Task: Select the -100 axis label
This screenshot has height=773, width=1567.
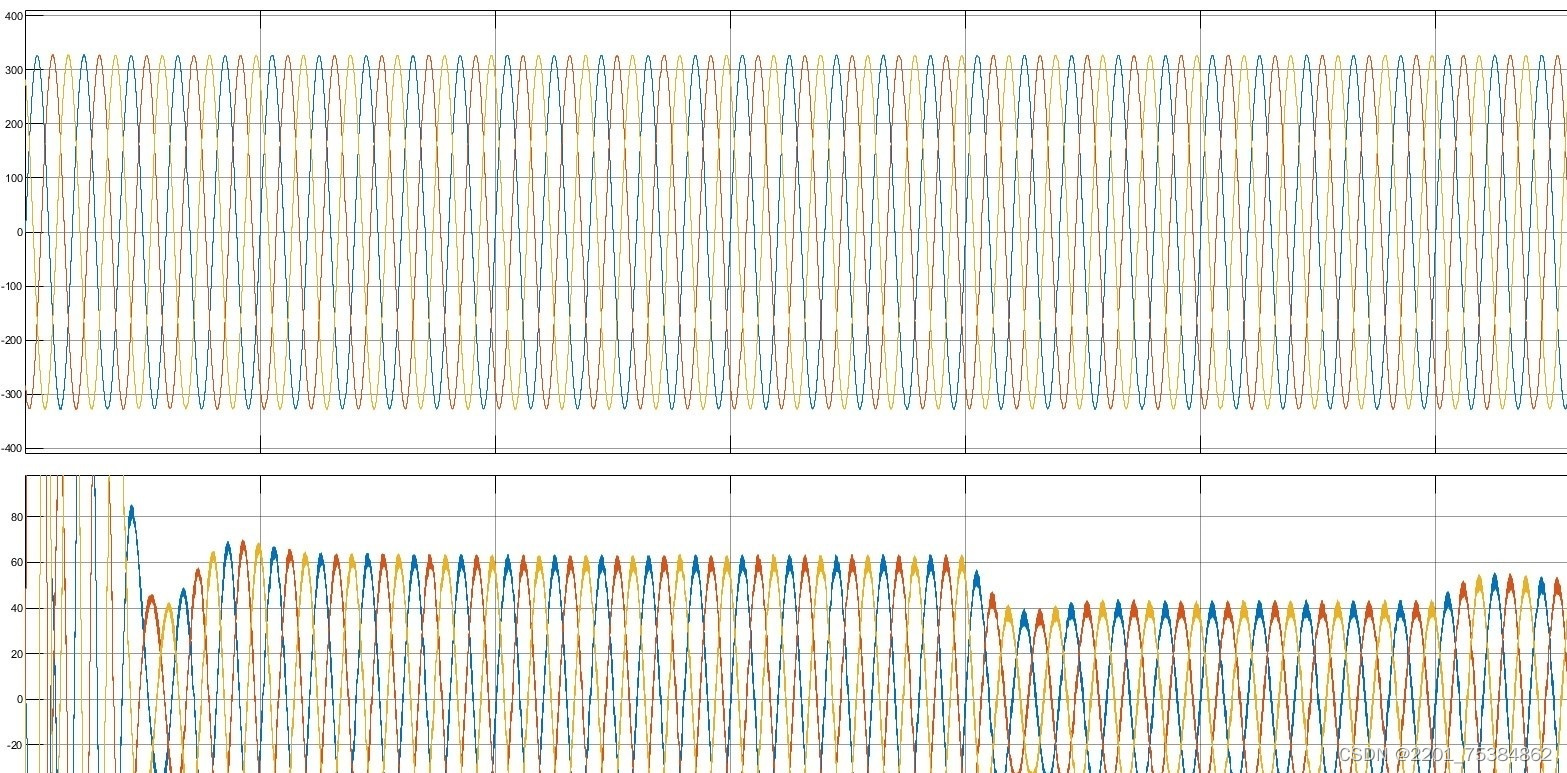Action: (x=10, y=286)
